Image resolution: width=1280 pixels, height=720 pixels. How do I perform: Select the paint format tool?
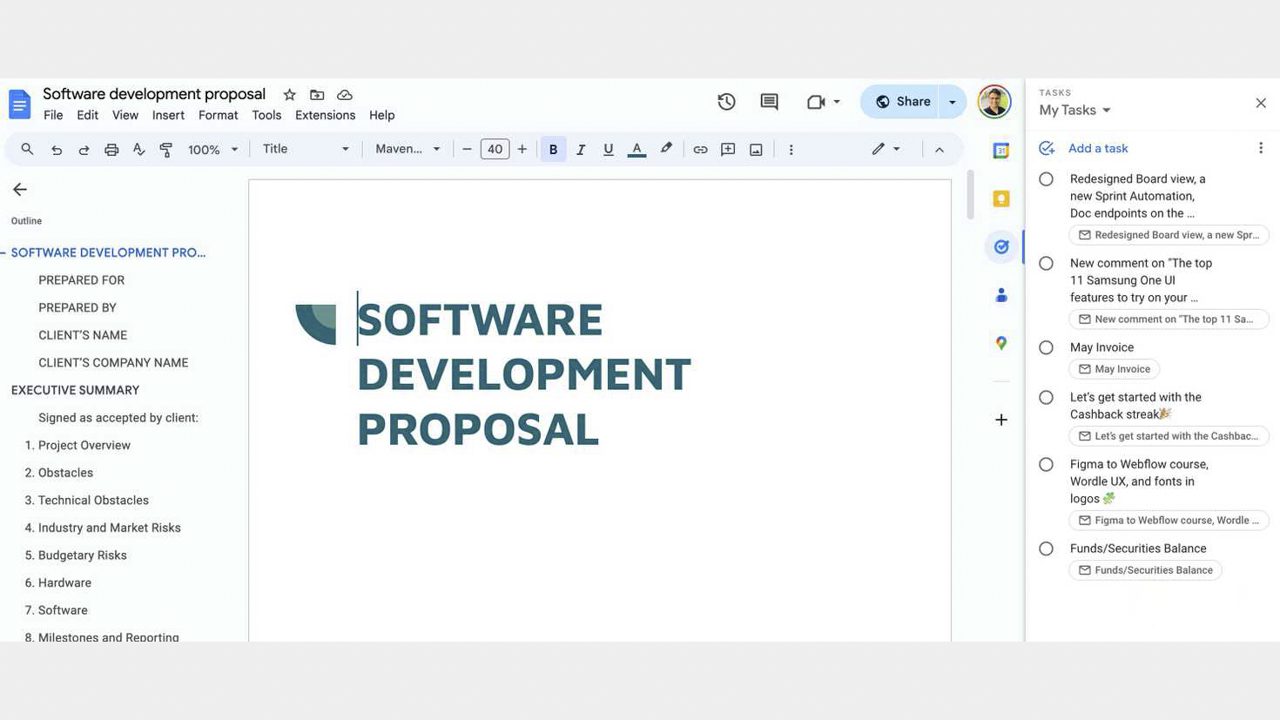coord(166,150)
